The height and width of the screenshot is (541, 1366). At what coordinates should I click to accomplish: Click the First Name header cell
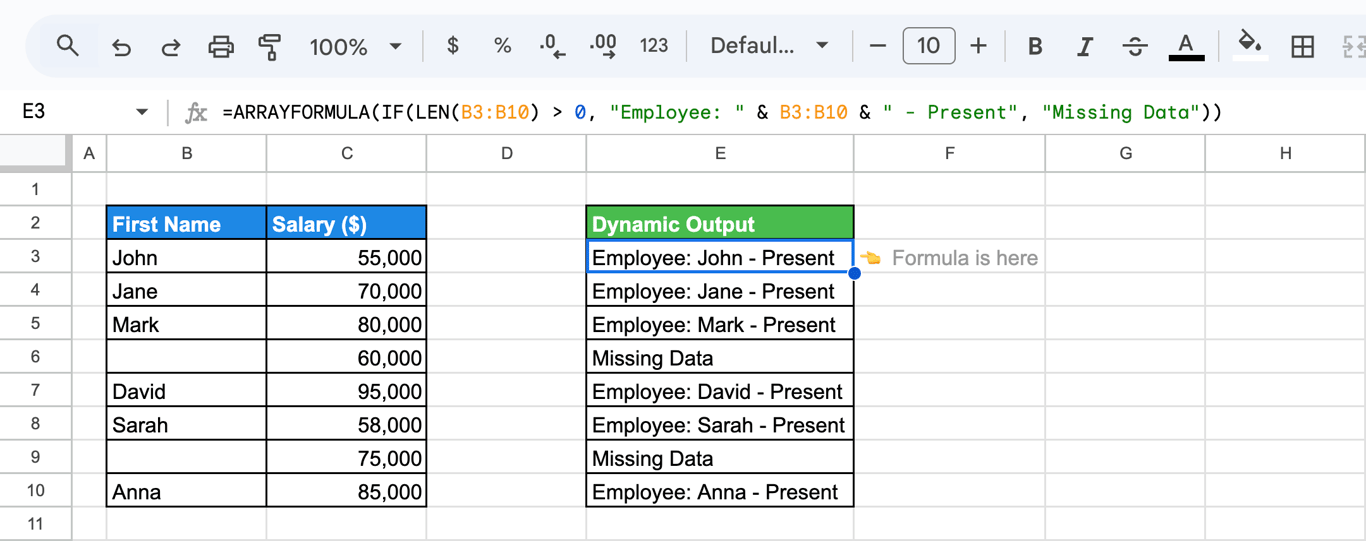pyautogui.click(x=186, y=223)
